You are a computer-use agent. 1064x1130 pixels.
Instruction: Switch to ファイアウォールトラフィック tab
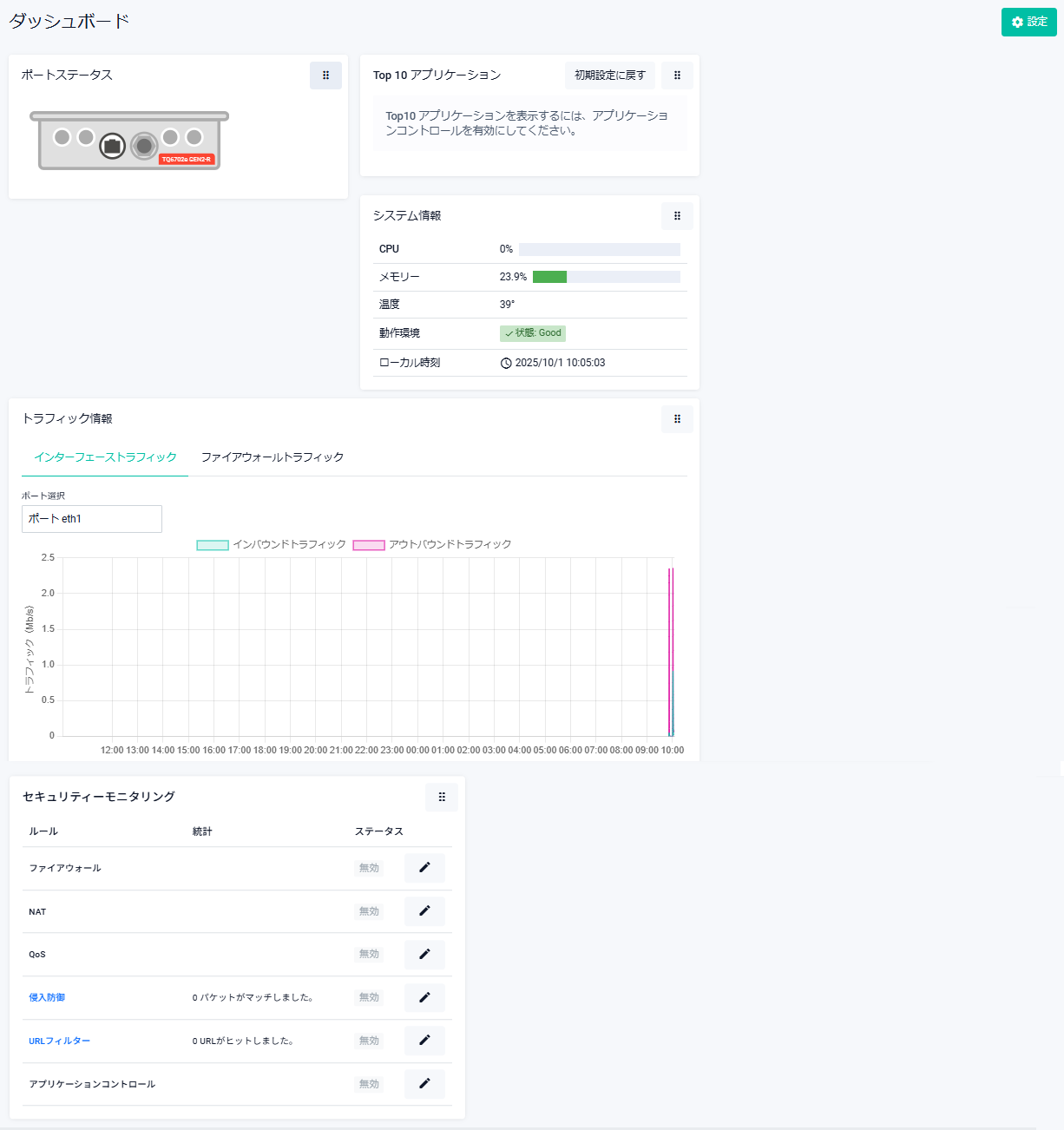coord(273,457)
